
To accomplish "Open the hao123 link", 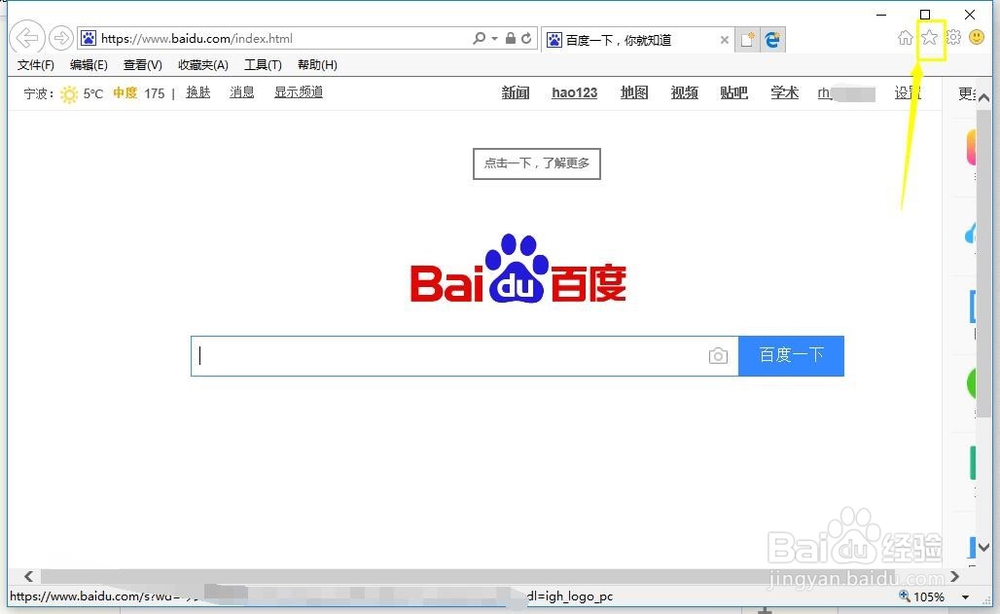I will (575, 93).
